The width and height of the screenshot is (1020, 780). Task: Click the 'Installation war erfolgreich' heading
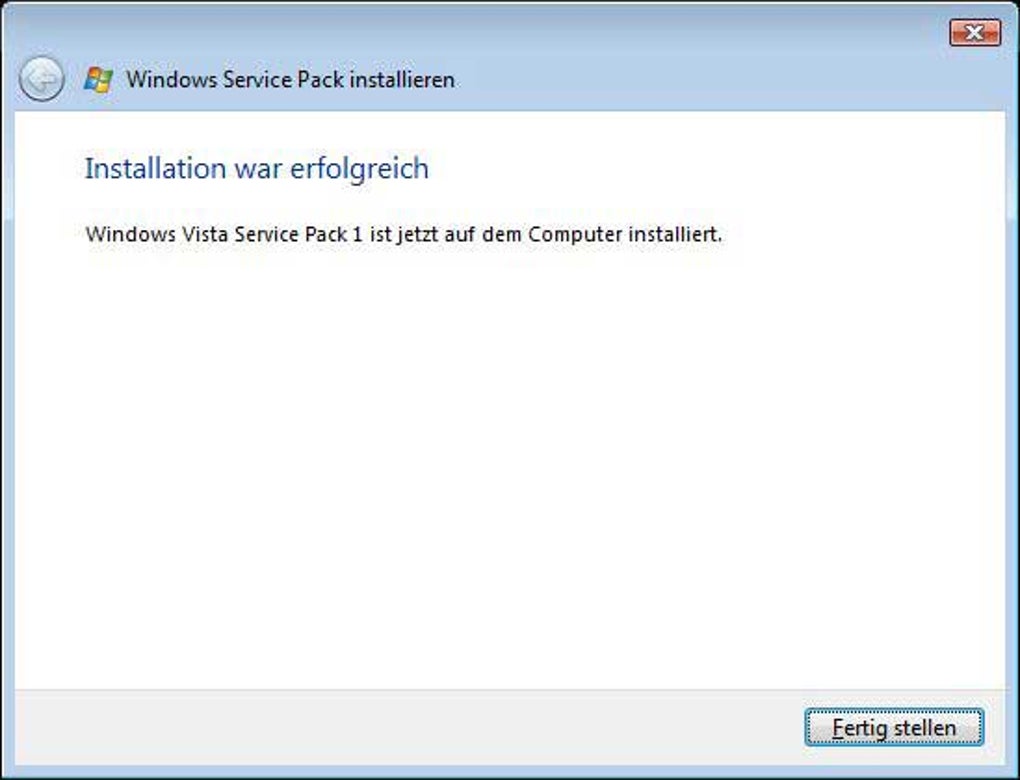tap(257, 168)
